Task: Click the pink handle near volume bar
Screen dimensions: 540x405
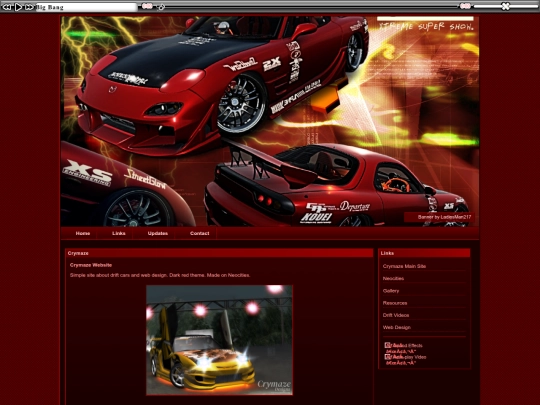Action: (465, 6)
